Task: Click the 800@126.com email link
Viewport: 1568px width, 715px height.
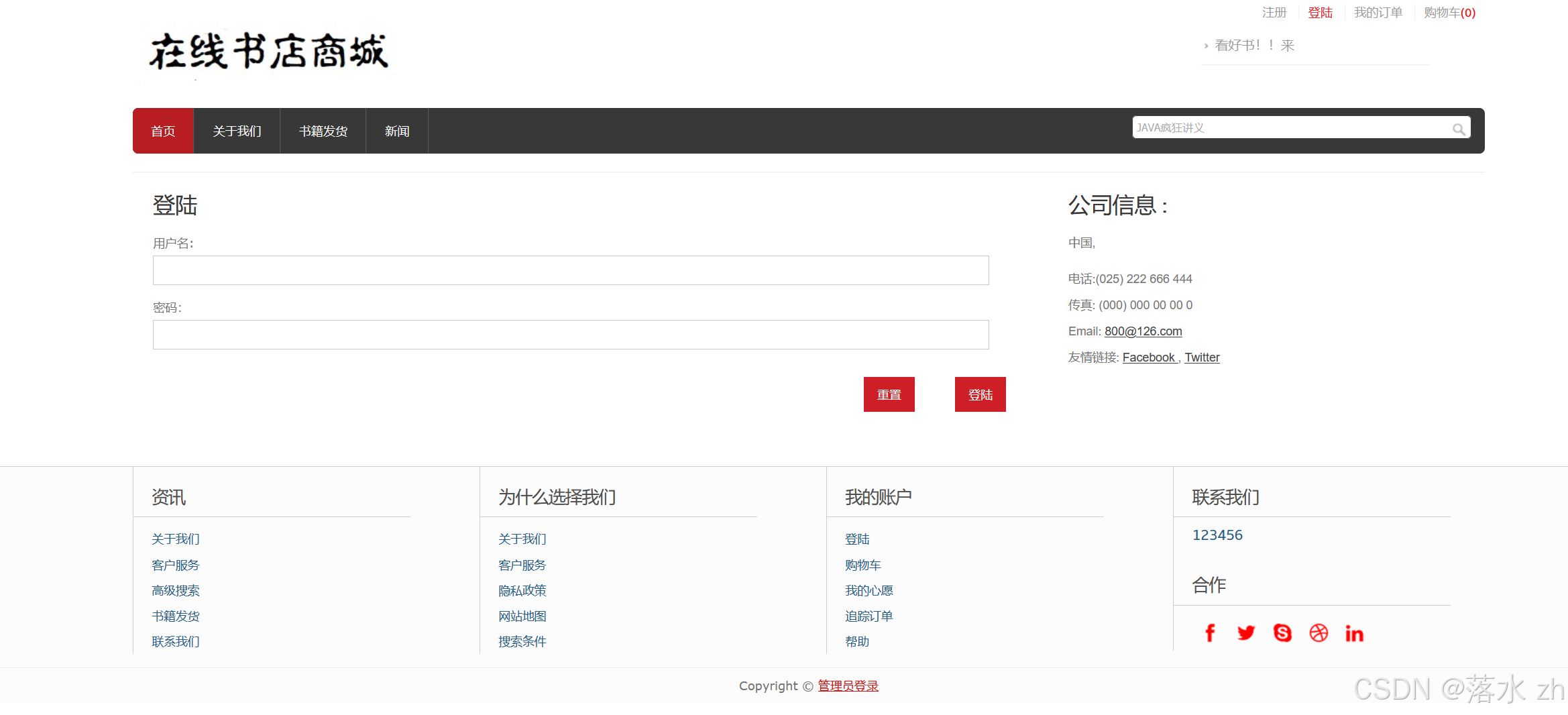Action: 1143,331
